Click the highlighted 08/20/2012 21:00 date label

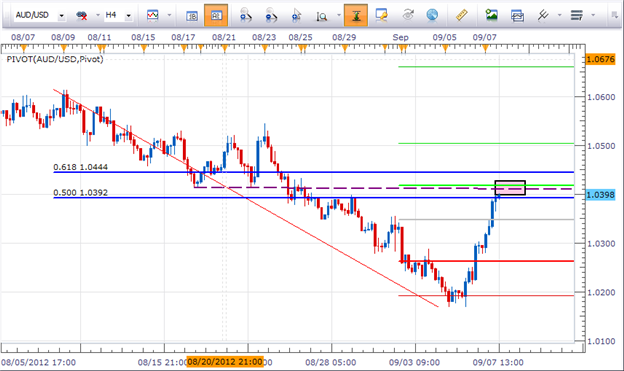coord(225,362)
